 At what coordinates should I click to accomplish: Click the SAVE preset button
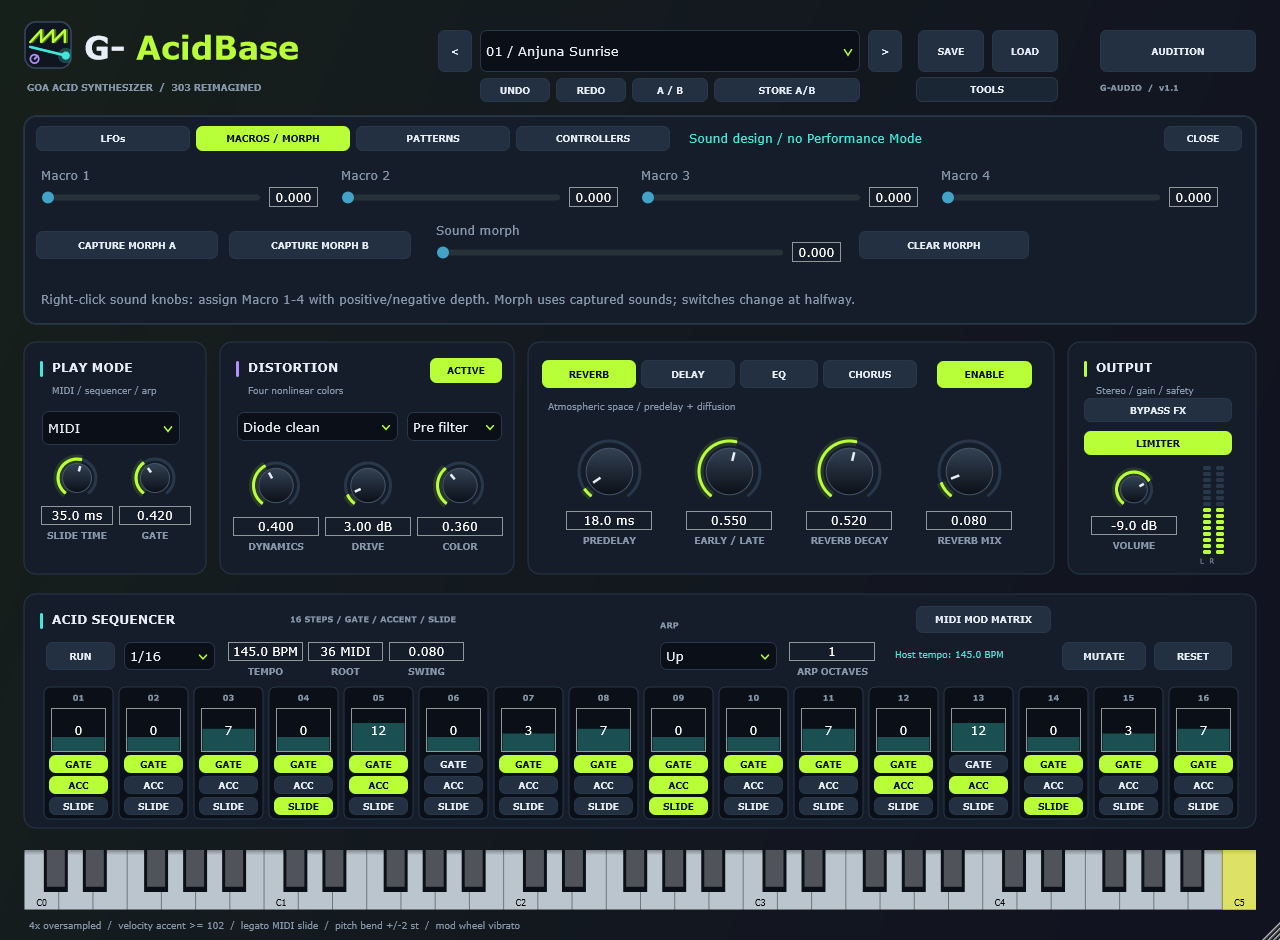tap(951, 51)
